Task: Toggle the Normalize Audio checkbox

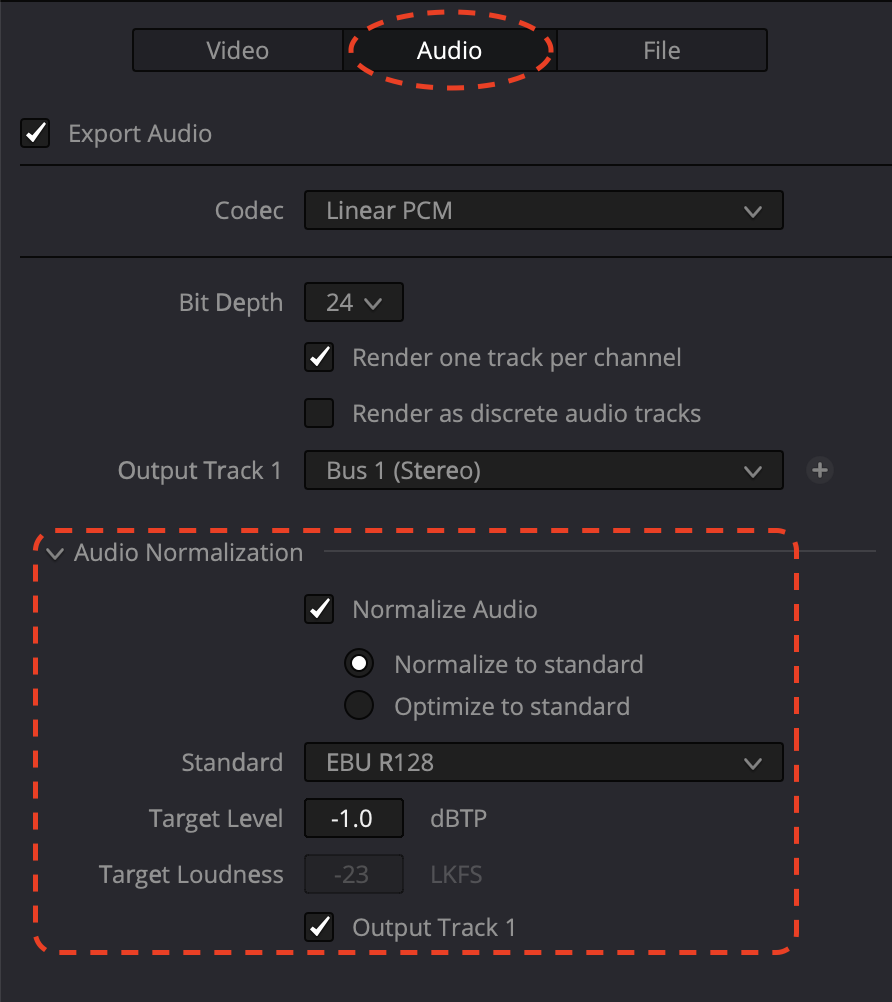Action: tap(320, 608)
